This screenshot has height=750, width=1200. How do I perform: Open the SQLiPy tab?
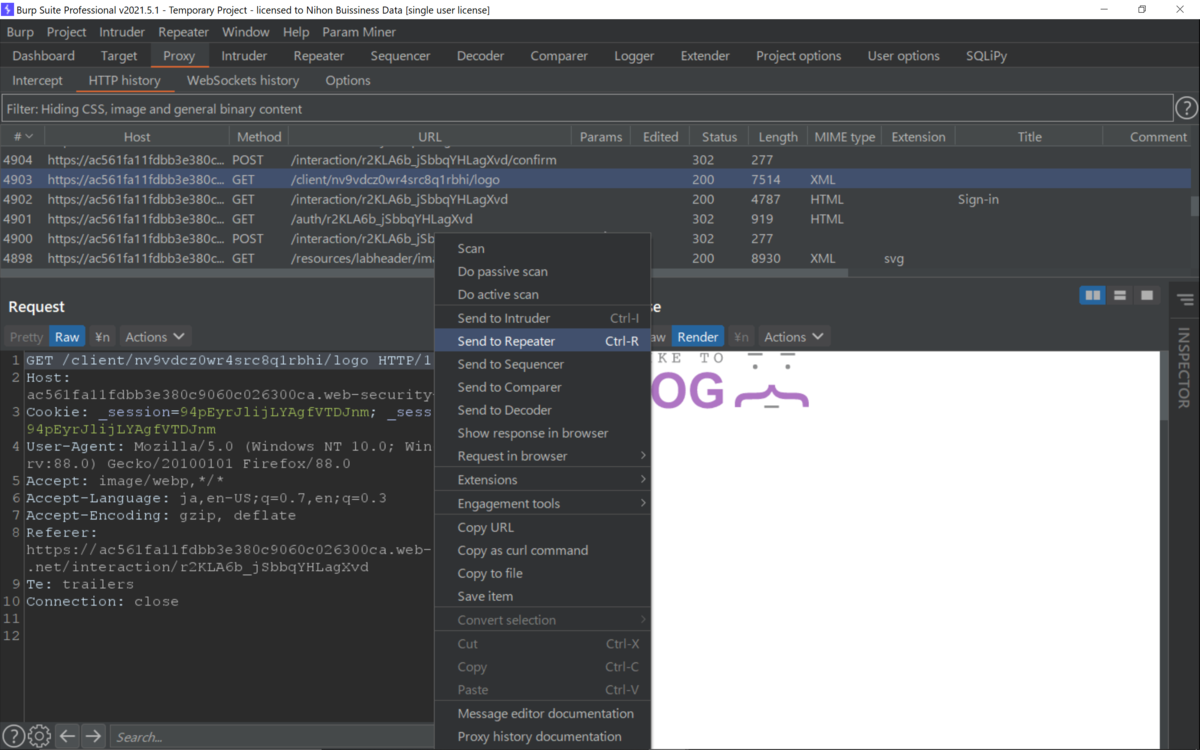987,56
